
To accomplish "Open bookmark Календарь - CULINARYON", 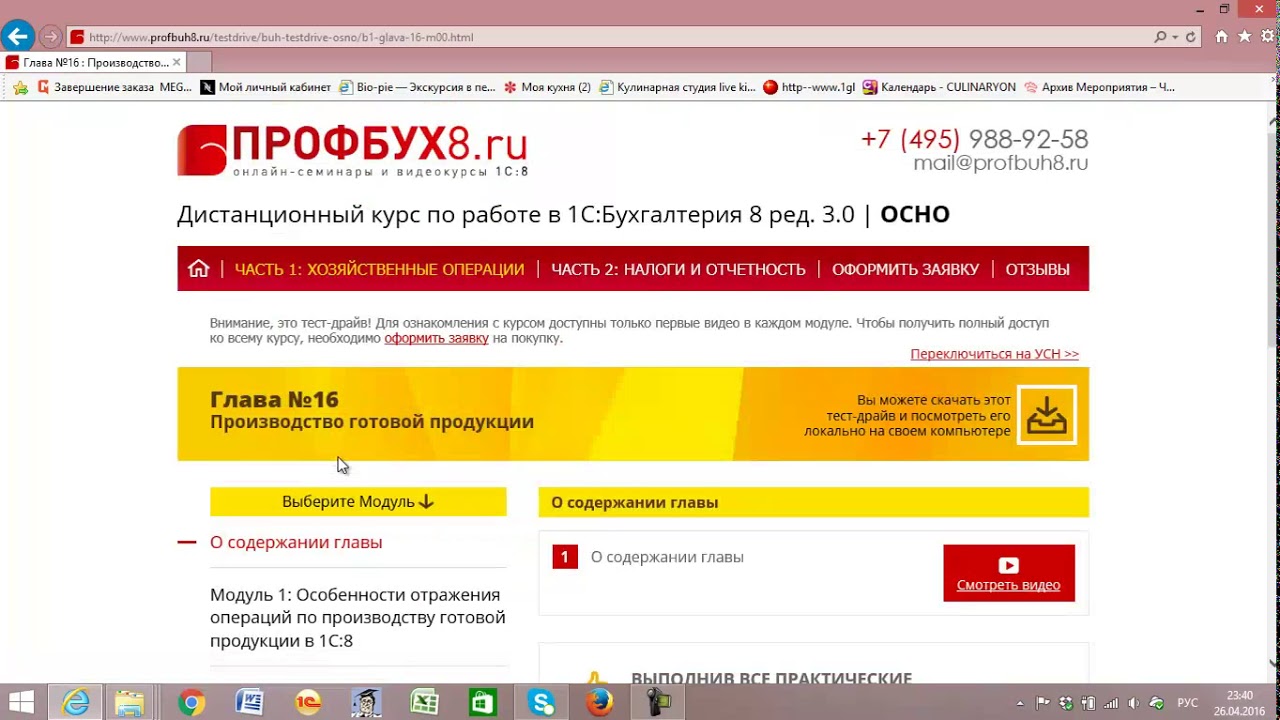I will [x=939, y=87].
